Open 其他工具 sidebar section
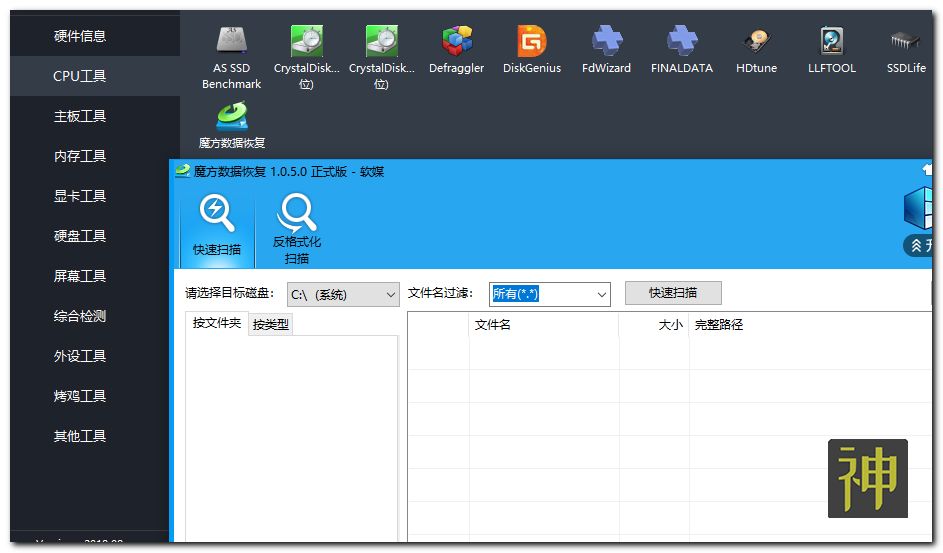This screenshot has width=943, height=553. coord(80,436)
